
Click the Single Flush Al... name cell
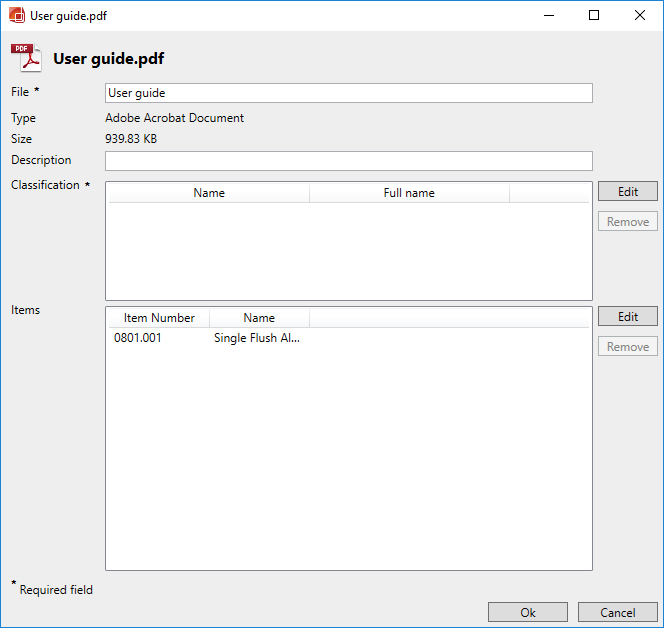tap(257, 338)
